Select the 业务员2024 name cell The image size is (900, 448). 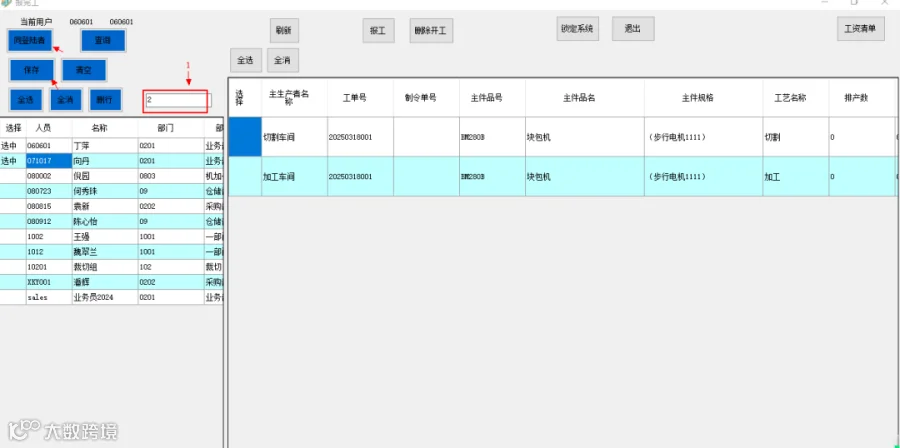coord(105,298)
